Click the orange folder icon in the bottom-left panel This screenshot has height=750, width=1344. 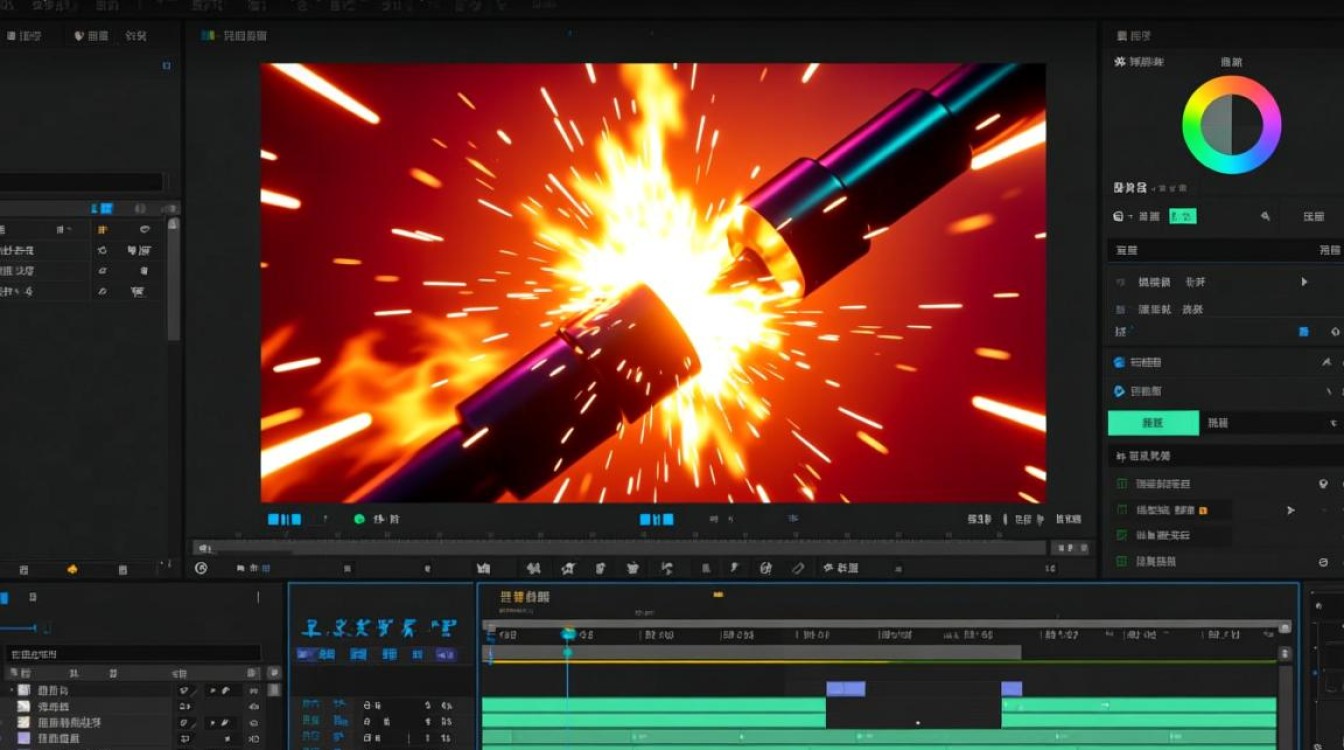[x=72, y=569]
